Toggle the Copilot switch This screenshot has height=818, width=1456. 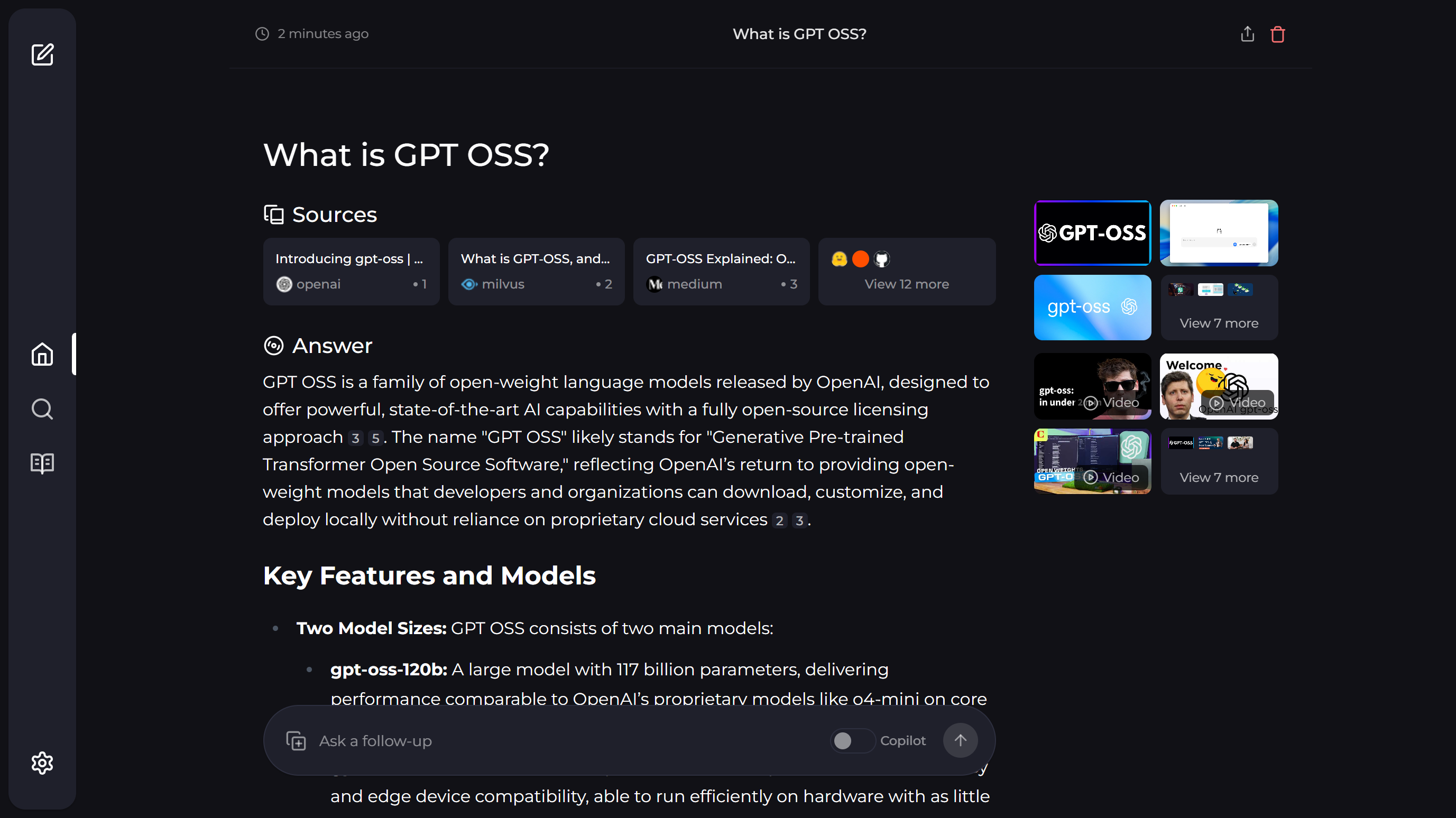[x=852, y=740]
